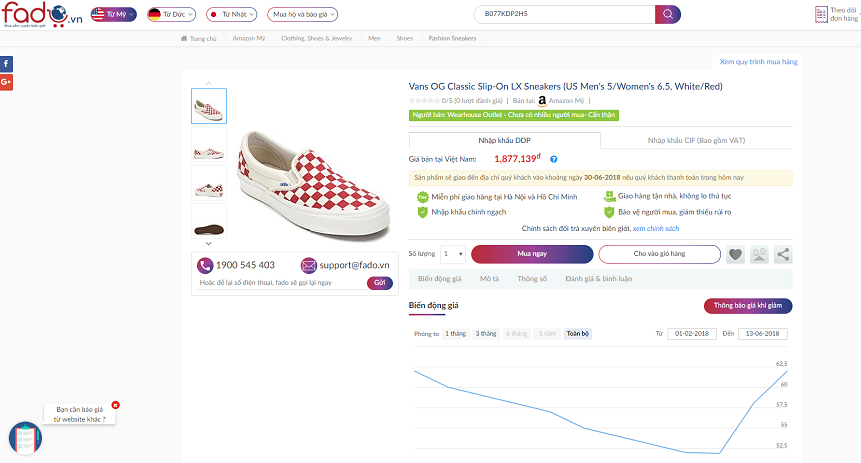Screen dimensions: 861x463
Task: Click the heart favorite icon
Action: tap(736, 254)
